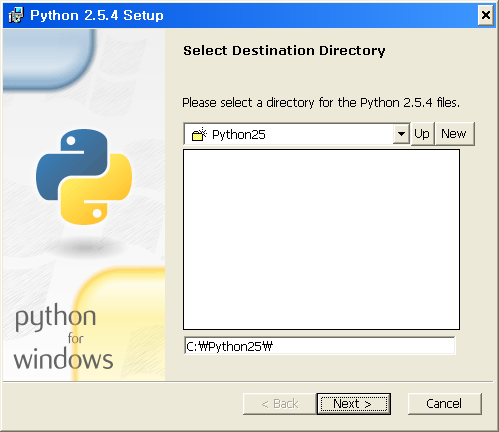Click the C:\Python25\ path field
The width and height of the screenshot is (499, 432).
(x=319, y=346)
